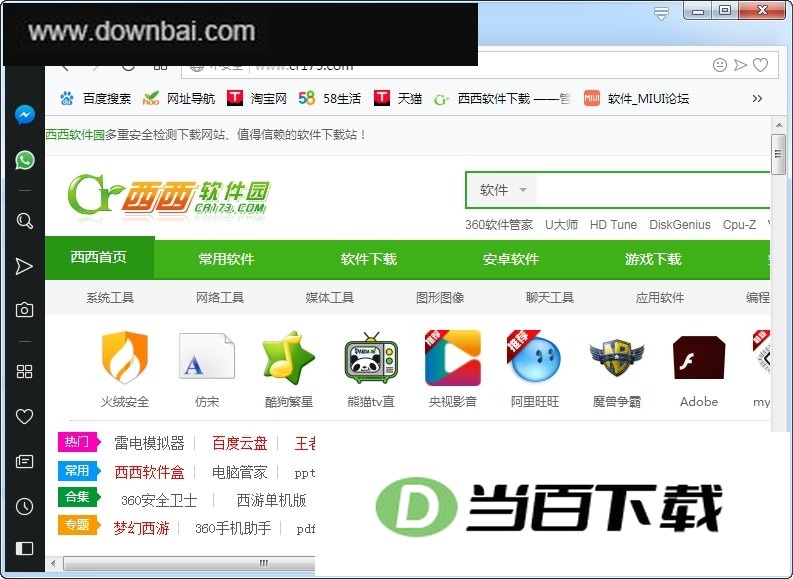Open 西西软件盒 link

coord(149,472)
